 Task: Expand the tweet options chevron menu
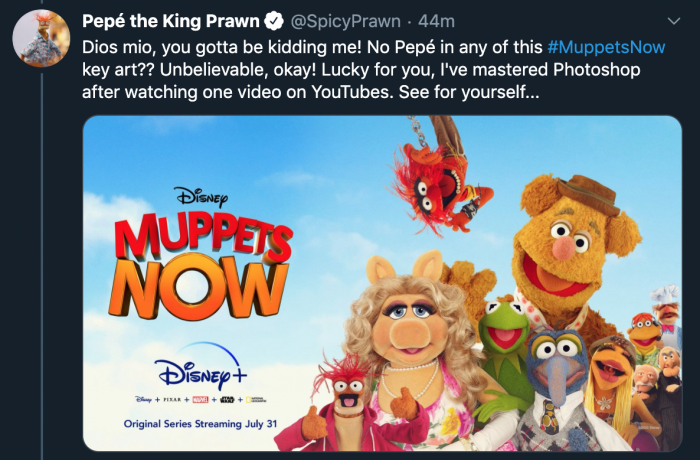pyautogui.click(x=674, y=21)
